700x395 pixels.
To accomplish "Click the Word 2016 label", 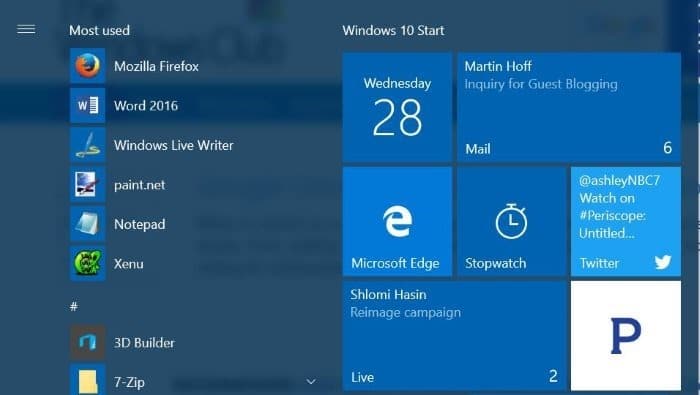I will (146, 106).
